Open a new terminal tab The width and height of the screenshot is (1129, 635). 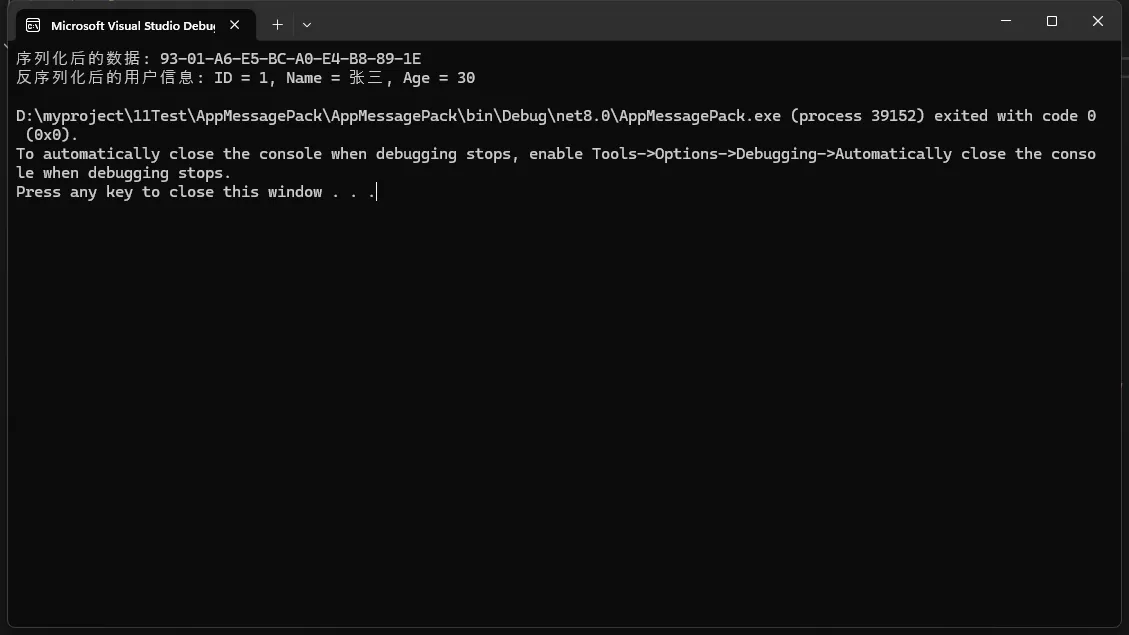click(277, 24)
